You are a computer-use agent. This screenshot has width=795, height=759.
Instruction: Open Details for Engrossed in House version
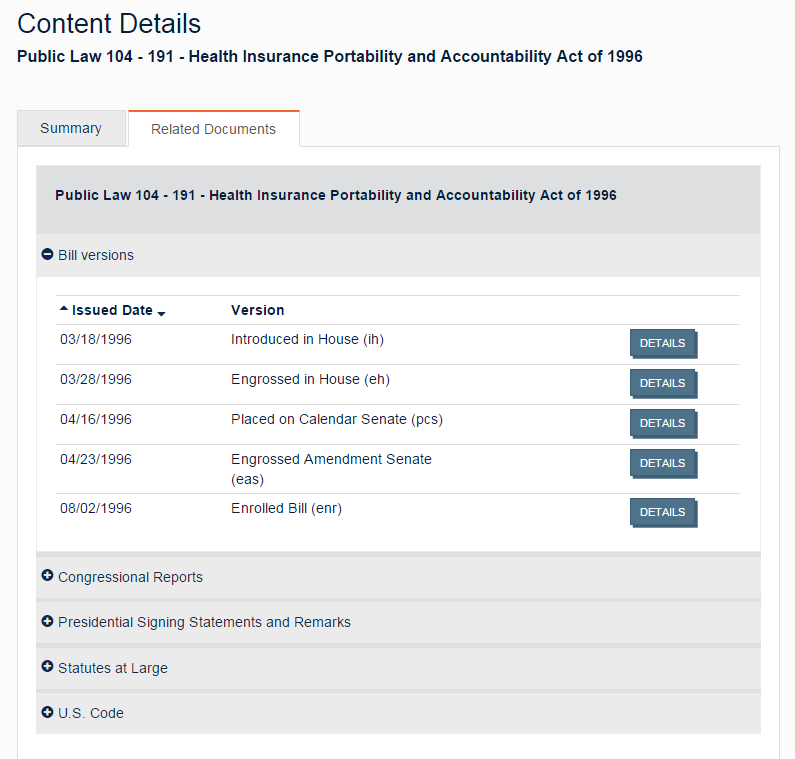coord(662,383)
